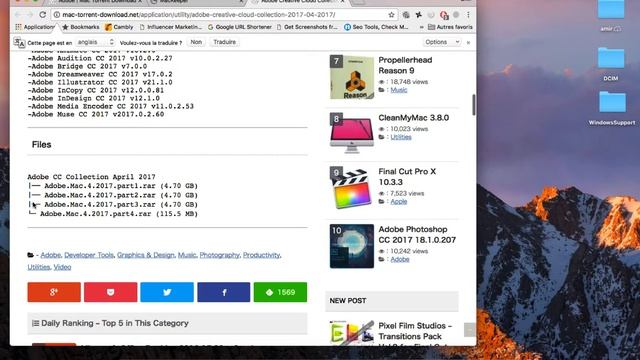Open the Music link in post categories
Image resolution: width=640 pixels, height=360 pixels.
pyautogui.click(x=187, y=255)
